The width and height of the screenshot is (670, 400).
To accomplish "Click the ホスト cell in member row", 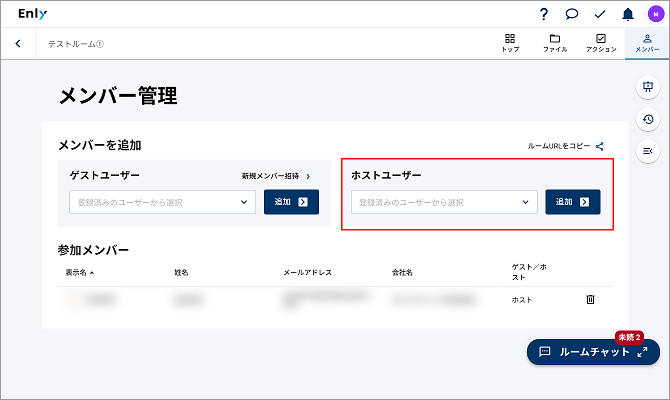I will point(522,300).
